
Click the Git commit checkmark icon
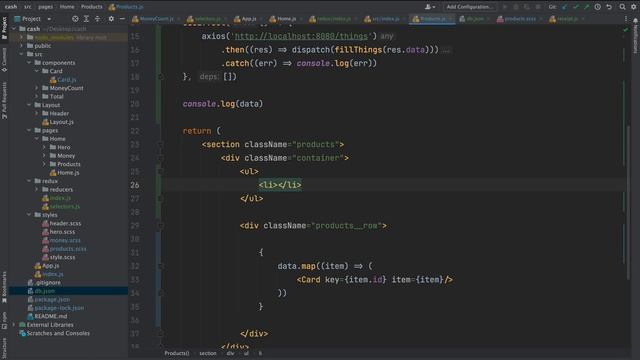[576, 7]
